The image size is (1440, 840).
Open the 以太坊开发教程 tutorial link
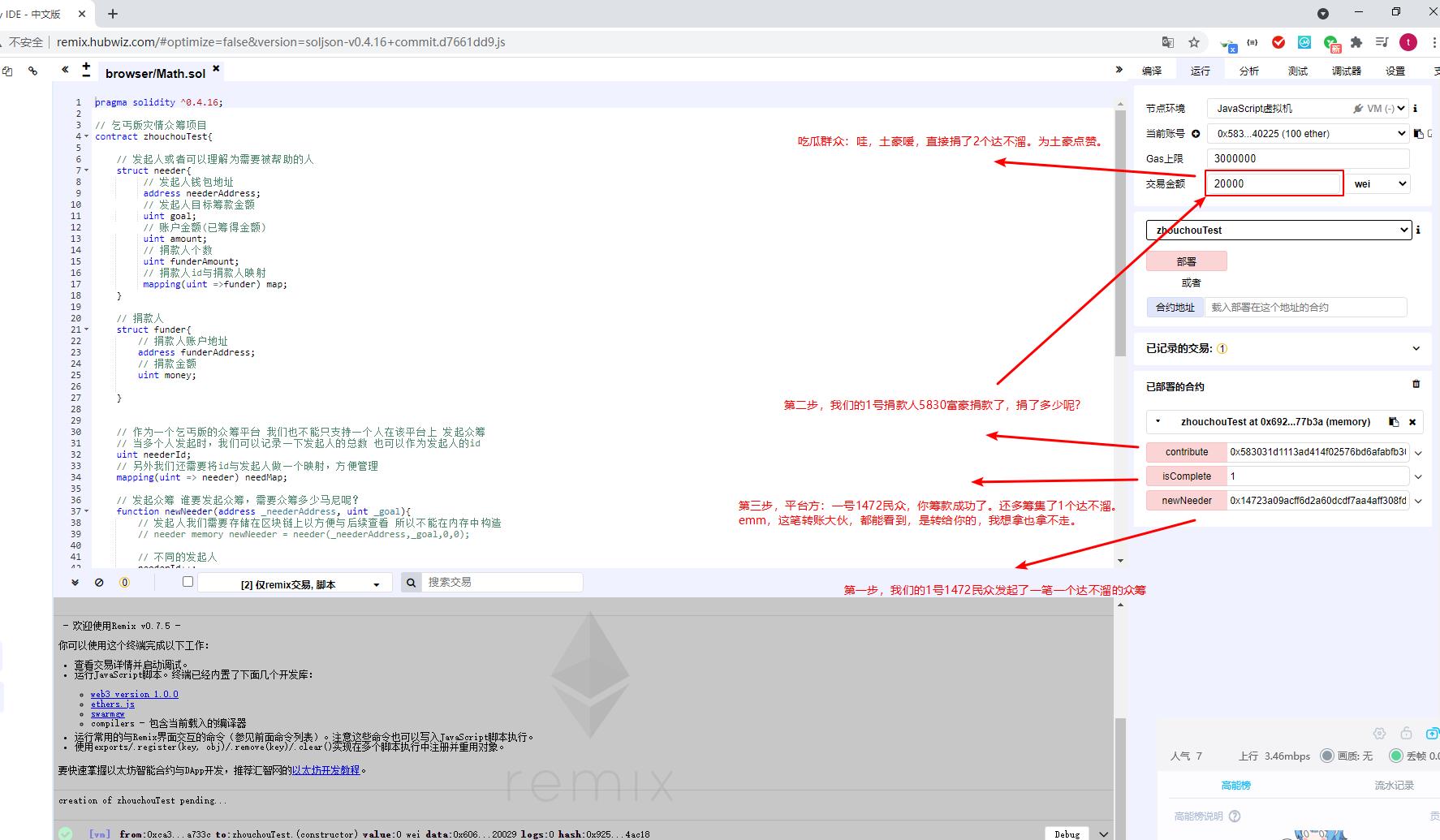[x=326, y=770]
